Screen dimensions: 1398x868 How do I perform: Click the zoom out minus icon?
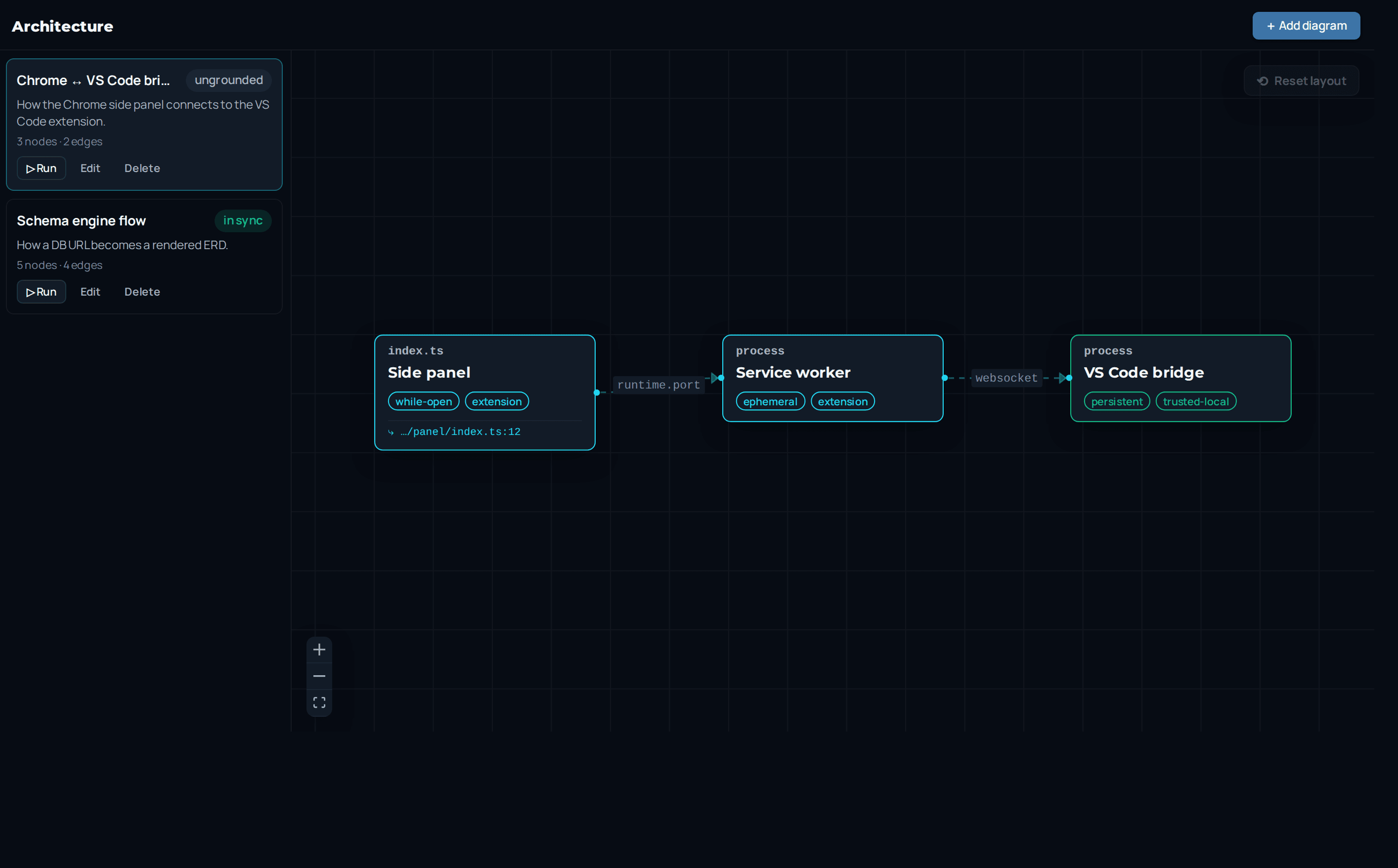(x=319, y=676)
